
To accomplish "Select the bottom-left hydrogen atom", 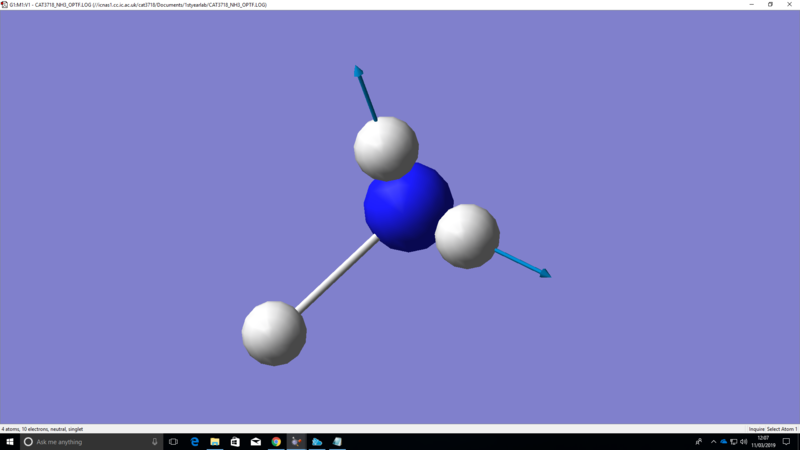I will point(274,333).
